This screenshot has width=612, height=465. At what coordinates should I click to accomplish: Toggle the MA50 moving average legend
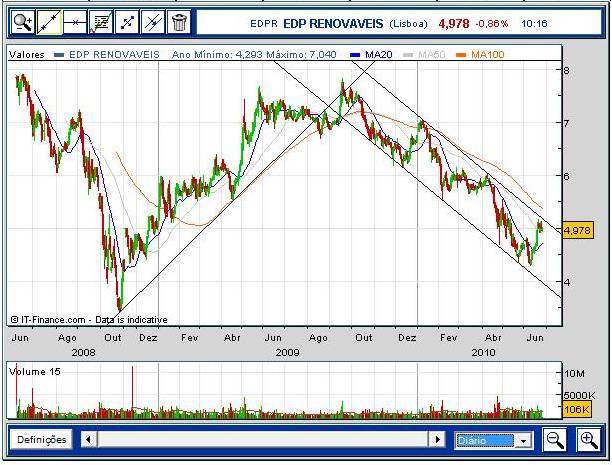tap(431, 55)
